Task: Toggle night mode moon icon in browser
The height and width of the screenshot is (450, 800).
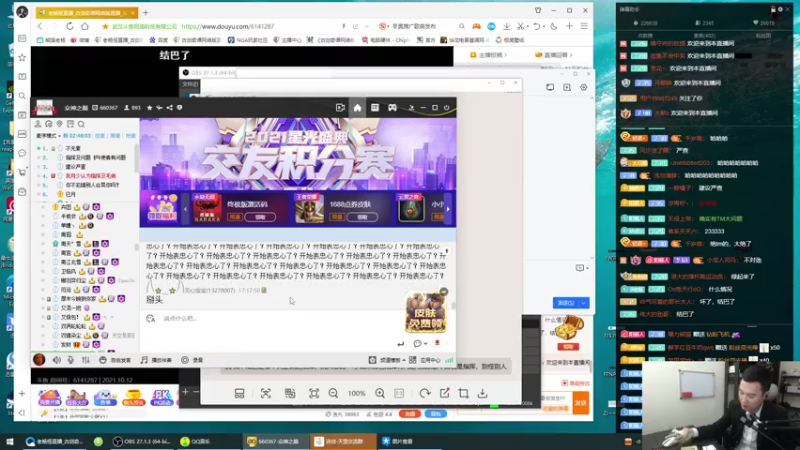Action: click(x=554, y=26)
